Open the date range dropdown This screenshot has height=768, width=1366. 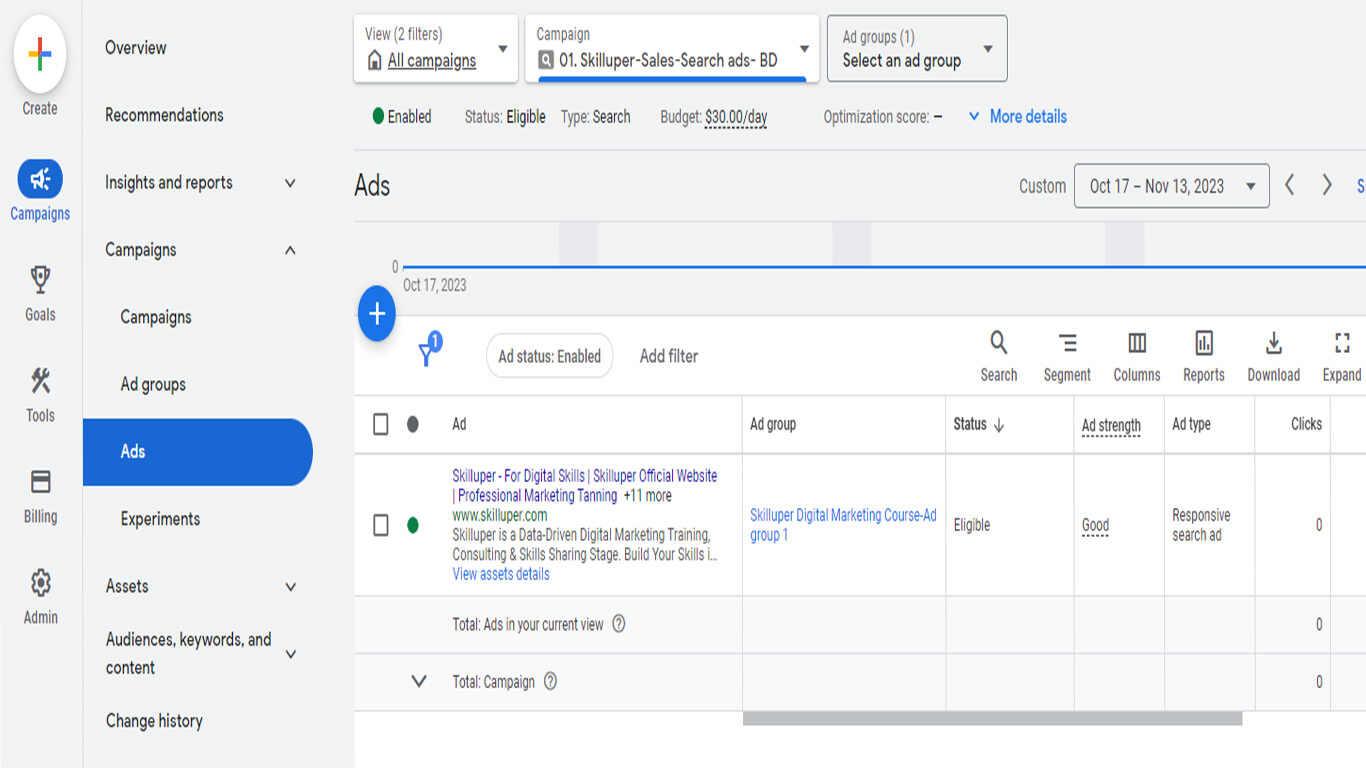point(1172,186)
